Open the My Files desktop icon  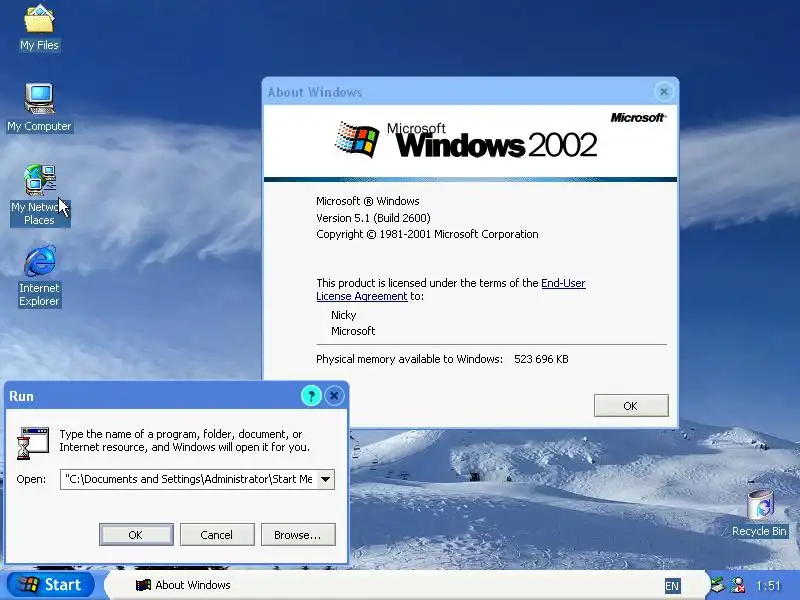39,27
